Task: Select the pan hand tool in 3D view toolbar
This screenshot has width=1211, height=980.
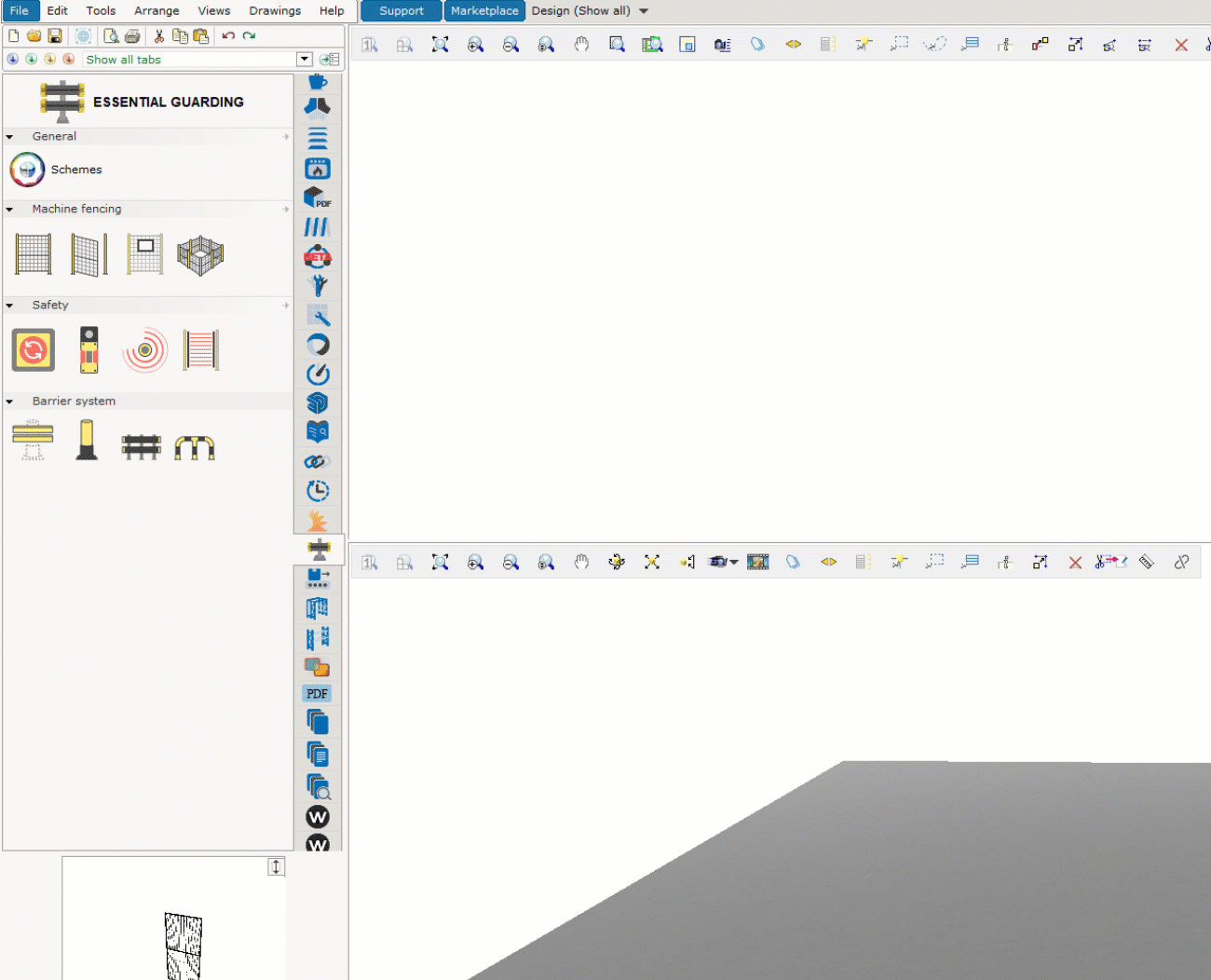Action: [x=581, y=562]
